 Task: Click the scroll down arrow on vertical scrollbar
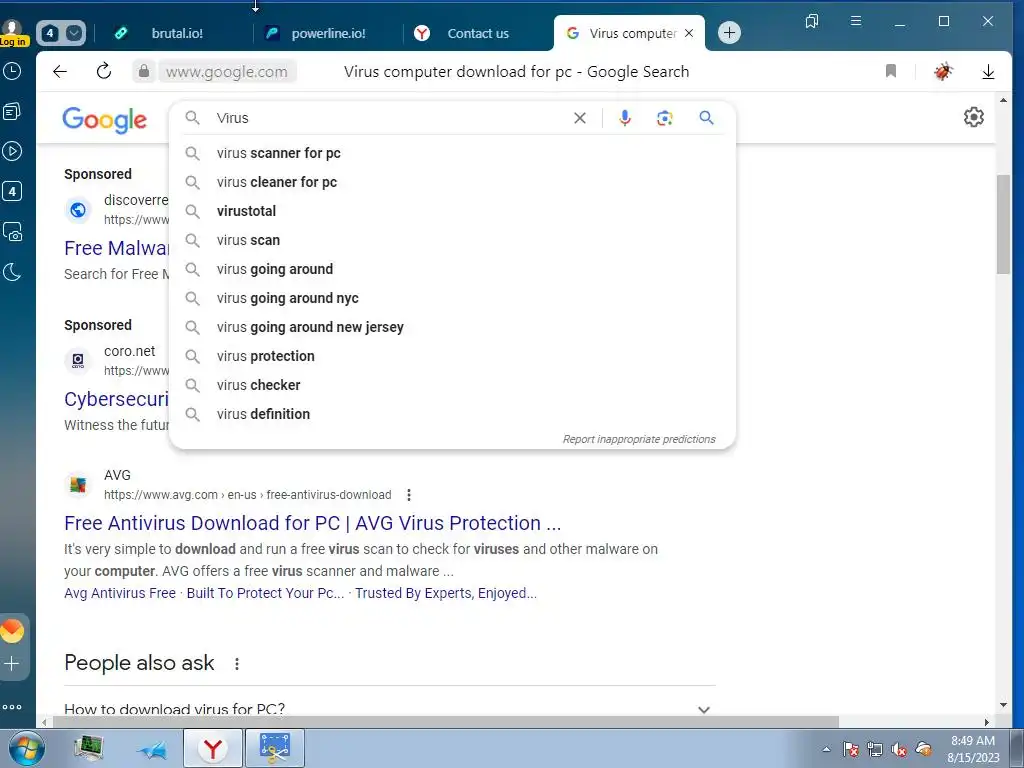1003,705
